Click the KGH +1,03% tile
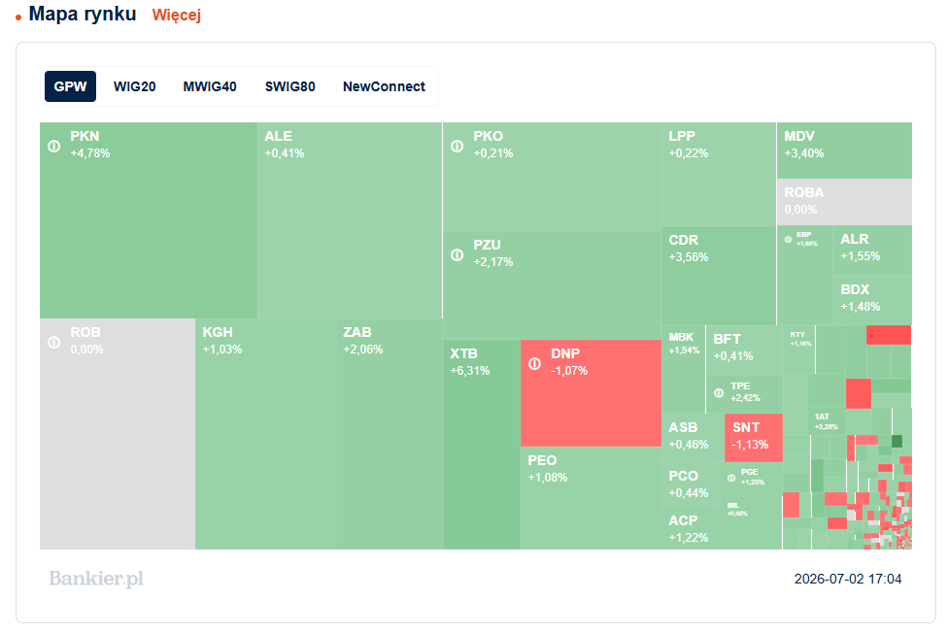The height and width of the screenshot is (633, 948). coord(265,433)
